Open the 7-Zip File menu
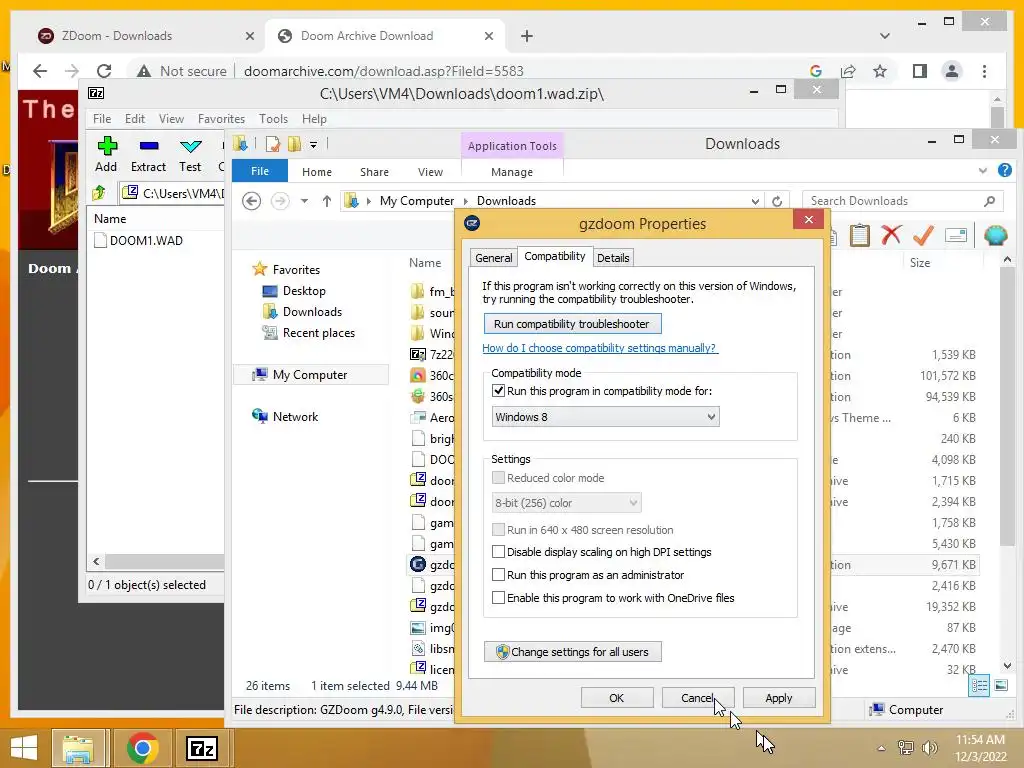1024x768 pixels. pyautogui.click(x=102, y=119)
